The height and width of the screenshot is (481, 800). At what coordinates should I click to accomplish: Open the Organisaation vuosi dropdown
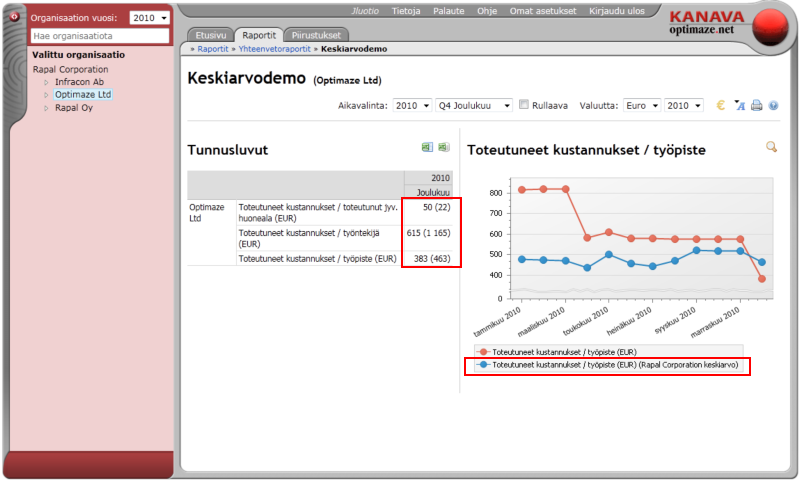(x=150, y=18)
